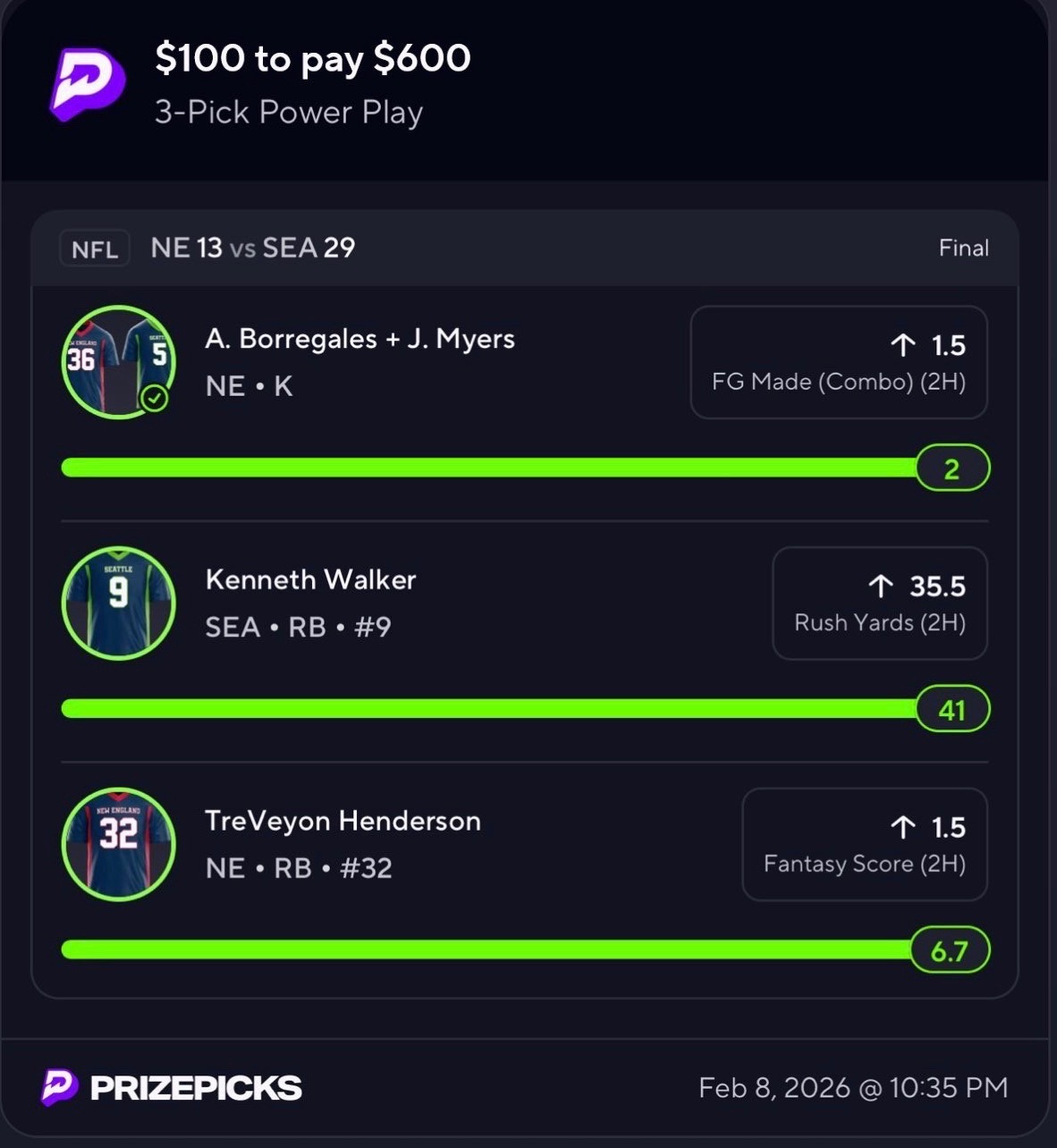
Task: Click the Kenneth Walker player name
Action: point(310,579)
